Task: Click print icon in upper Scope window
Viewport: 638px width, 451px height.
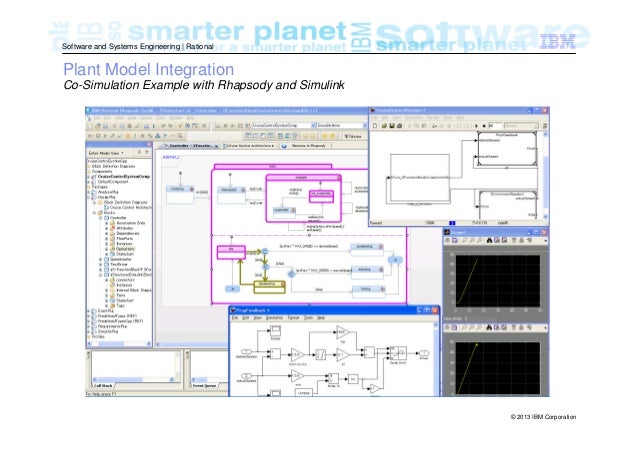Action: point(447,241)
